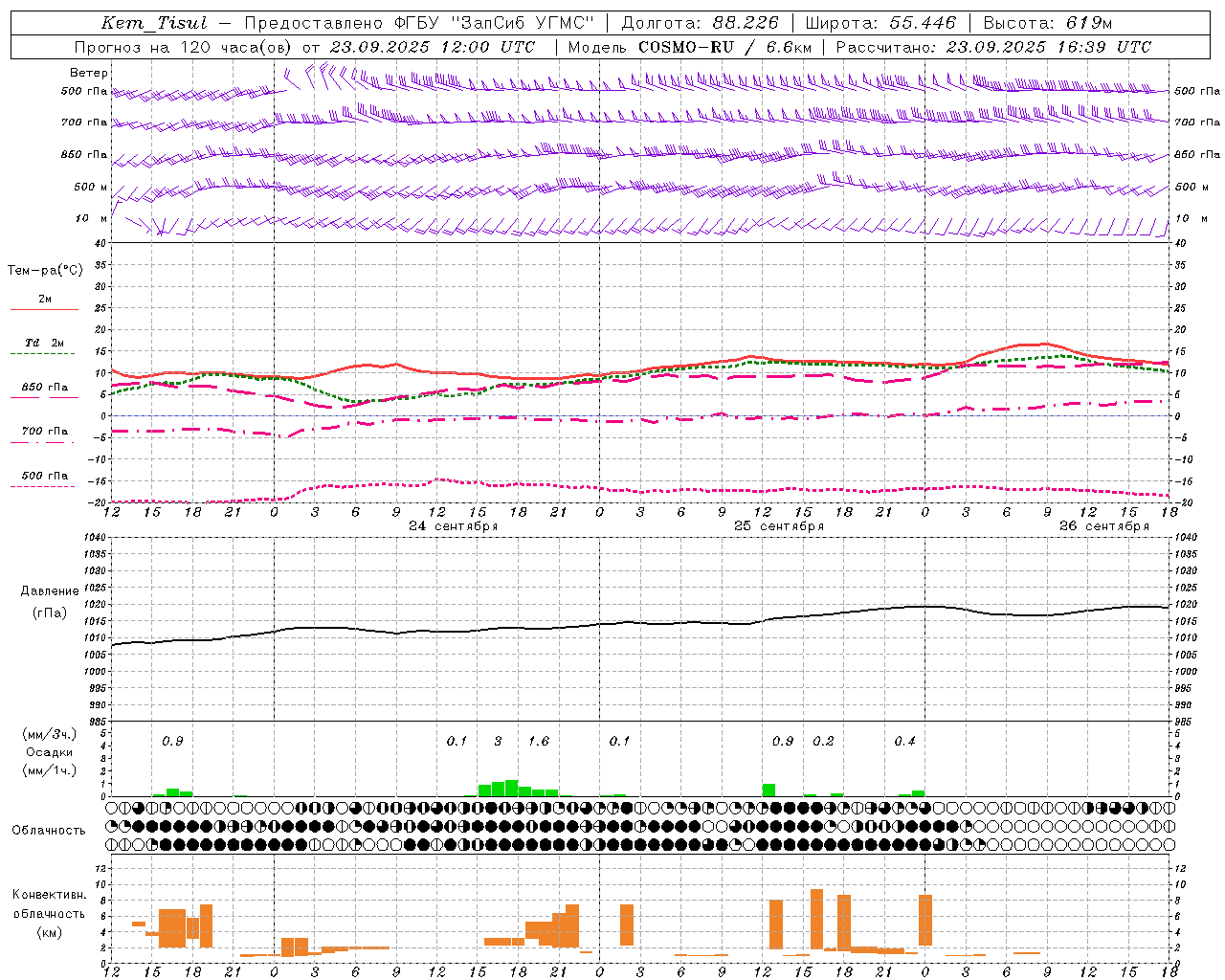The height and width of the screenshot is (980, 1225).
Task: Click the 25 сентября date label
Action: coord(779,526)
